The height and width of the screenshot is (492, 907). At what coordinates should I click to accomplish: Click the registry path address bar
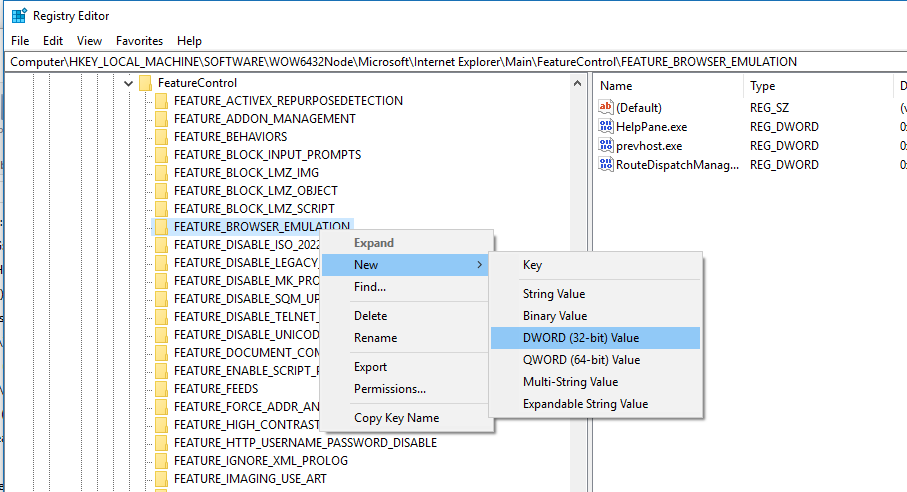(x=456, y=62)
